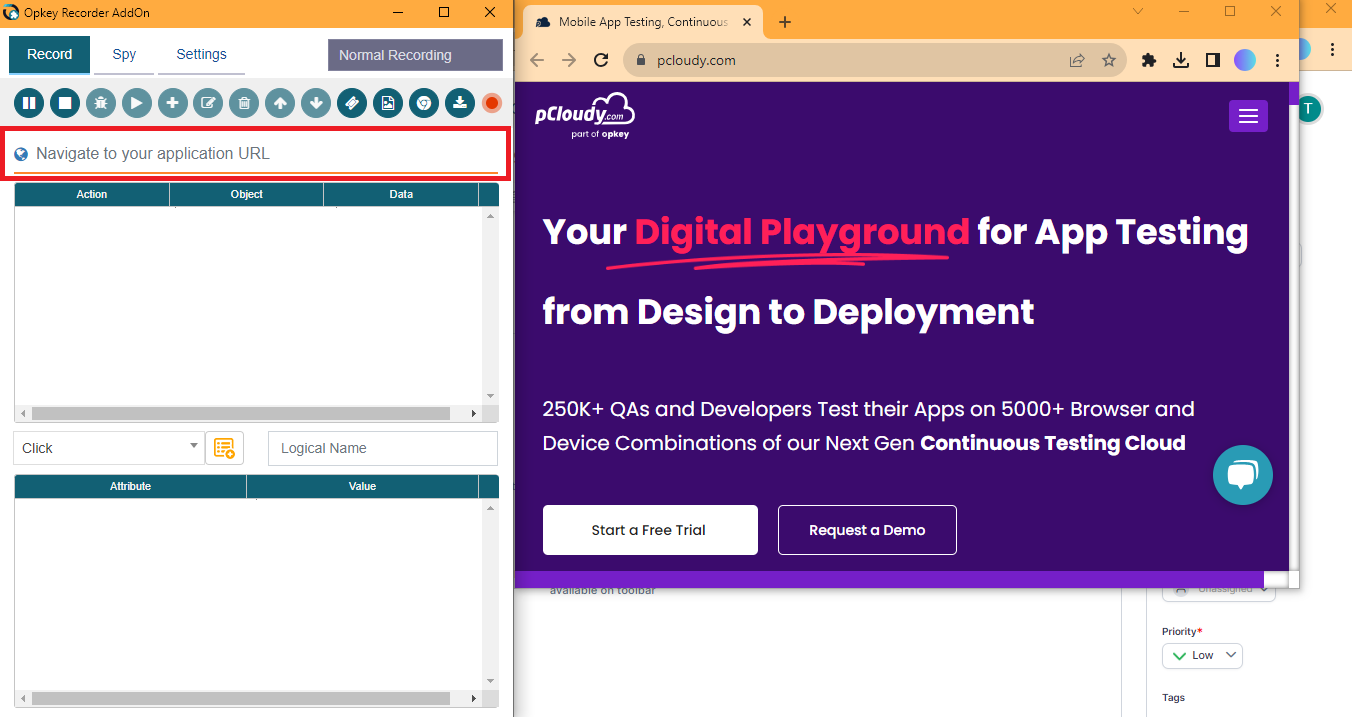Open Chrome extensions puzzle icon
This screenshot has height=717, width=1352.
pos(1149,60)
